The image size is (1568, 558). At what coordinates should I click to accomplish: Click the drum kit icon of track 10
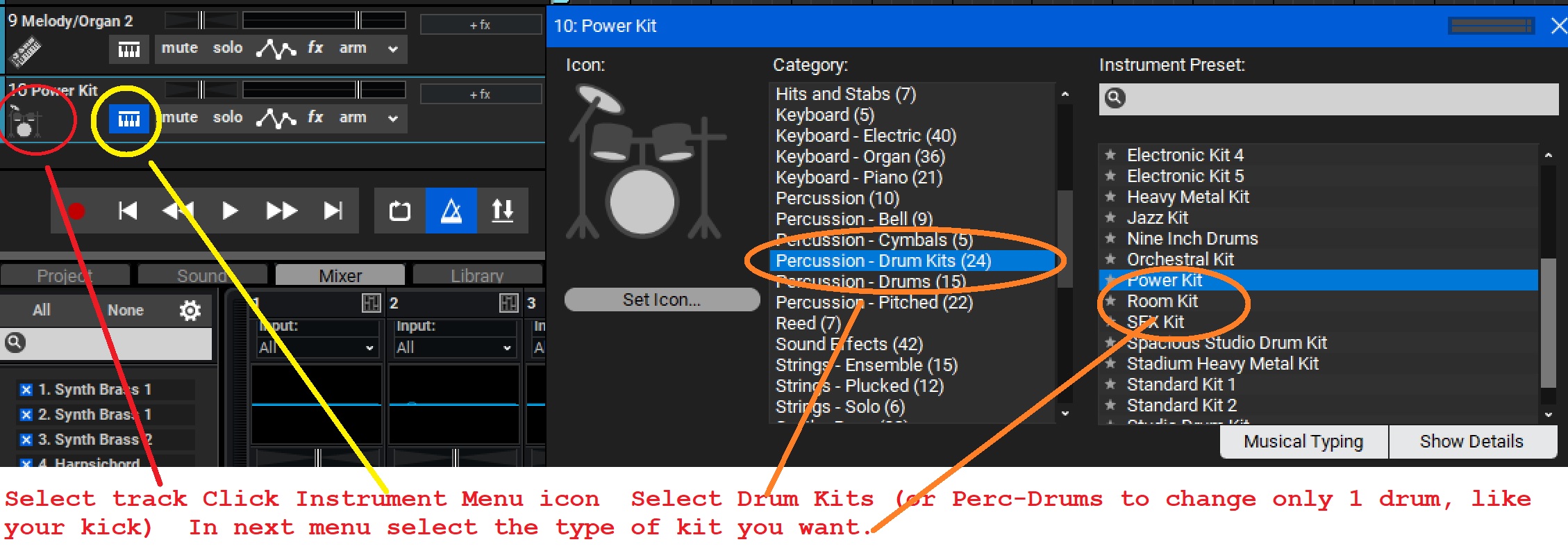point(25,121)
